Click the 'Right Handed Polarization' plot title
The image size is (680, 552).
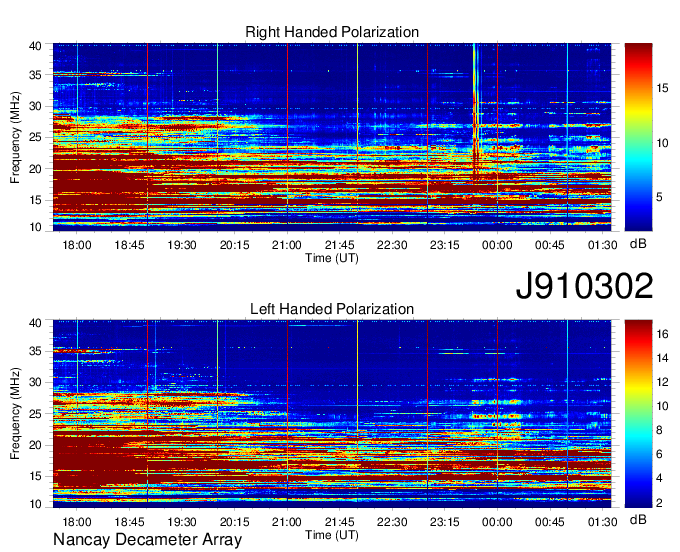[332, 32]
